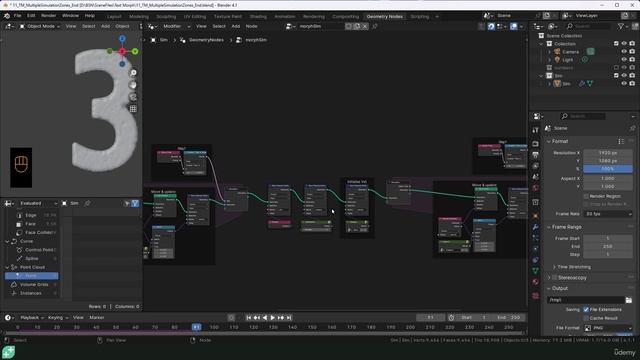
Task: Open the node editor Add menu
Action: coord(236,26)
